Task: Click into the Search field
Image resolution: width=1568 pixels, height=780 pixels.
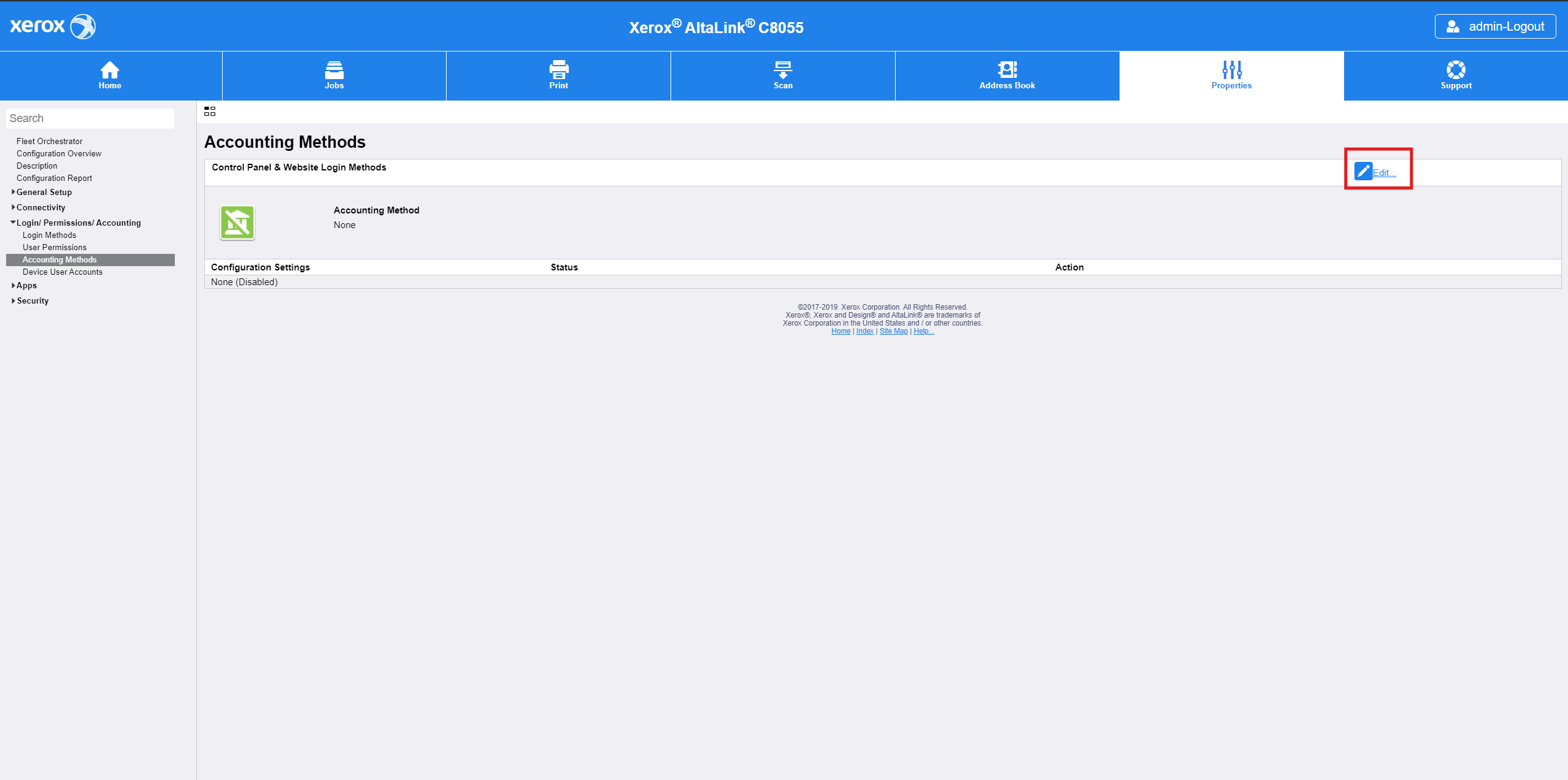Action: pos(90,118)
